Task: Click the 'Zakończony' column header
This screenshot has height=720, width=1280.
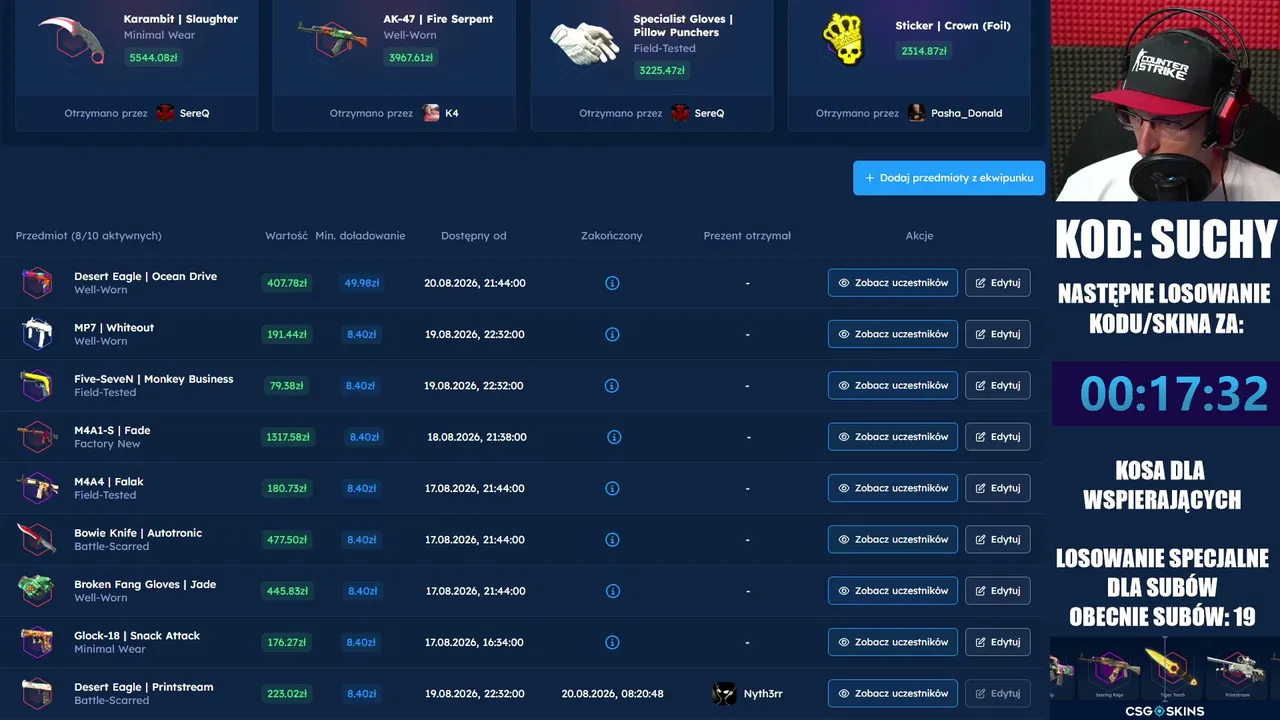Action: [612, 236]
